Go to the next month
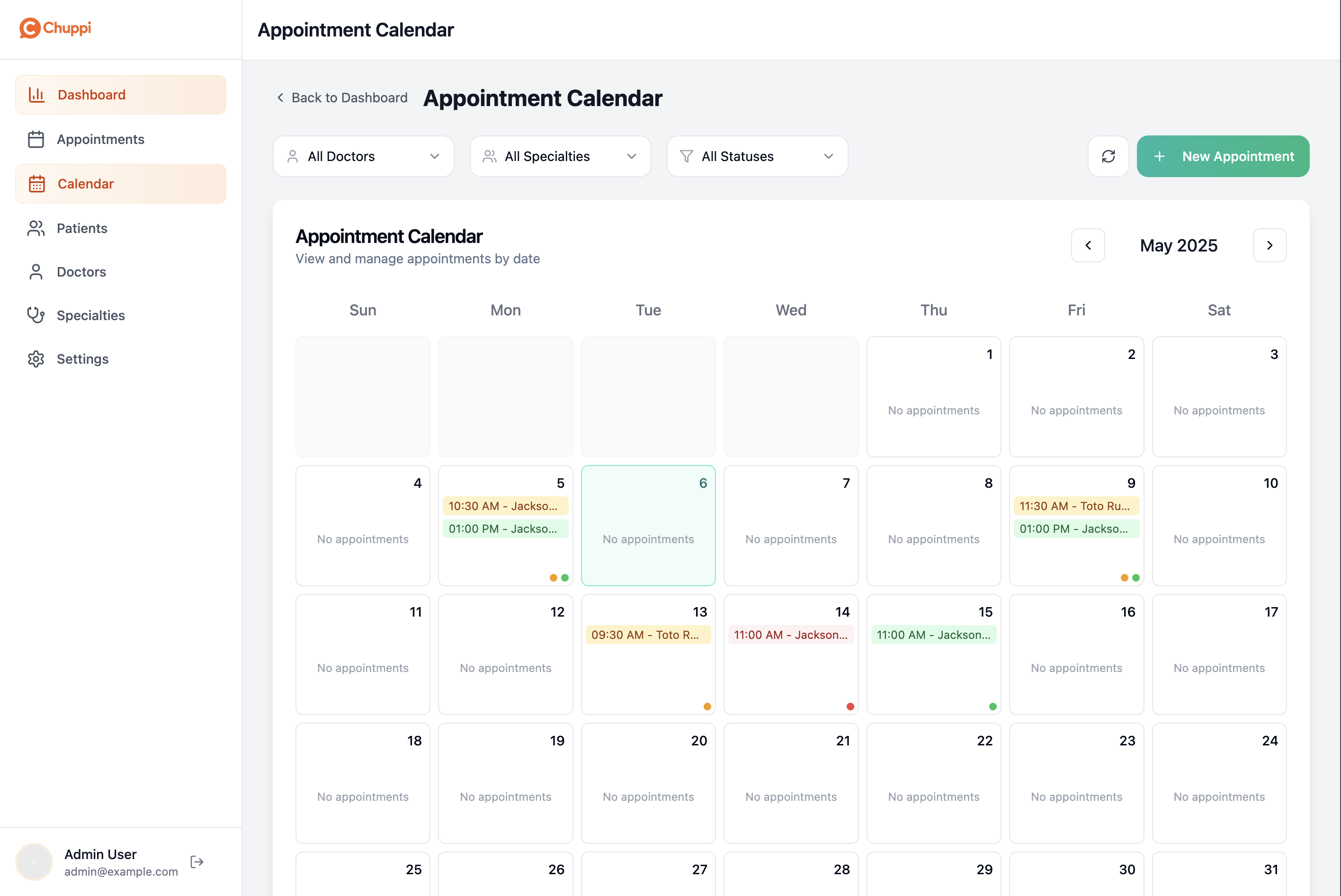Screen dimensions: 1341x896 1269,245
